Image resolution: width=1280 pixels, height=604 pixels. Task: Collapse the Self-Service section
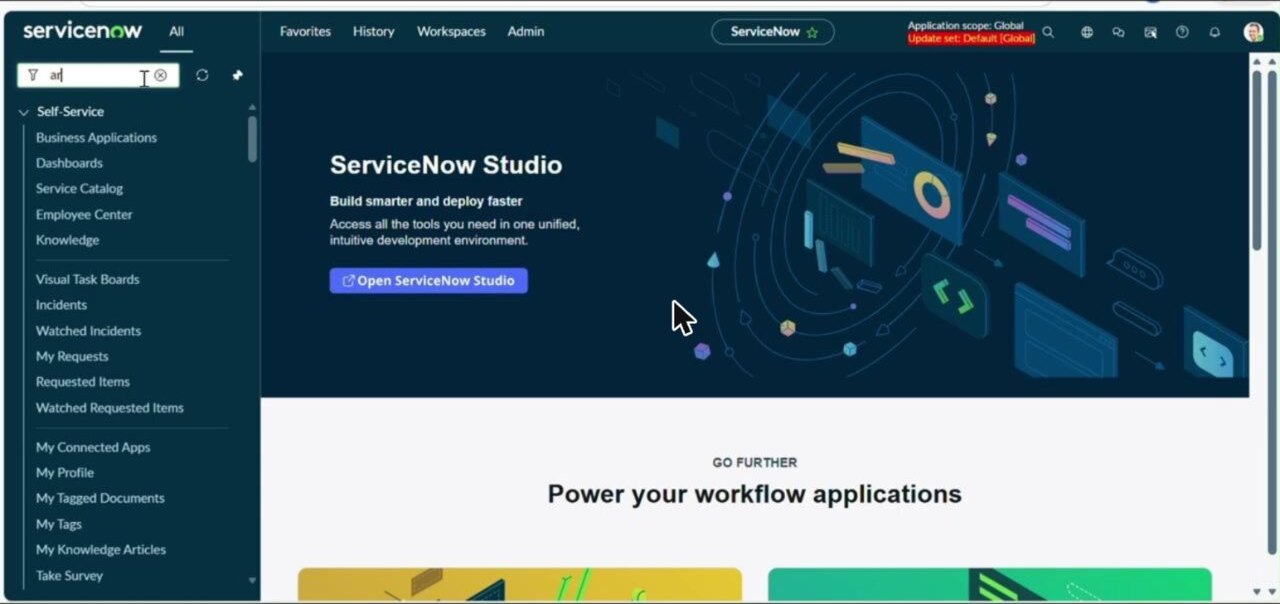click(23, 112)
